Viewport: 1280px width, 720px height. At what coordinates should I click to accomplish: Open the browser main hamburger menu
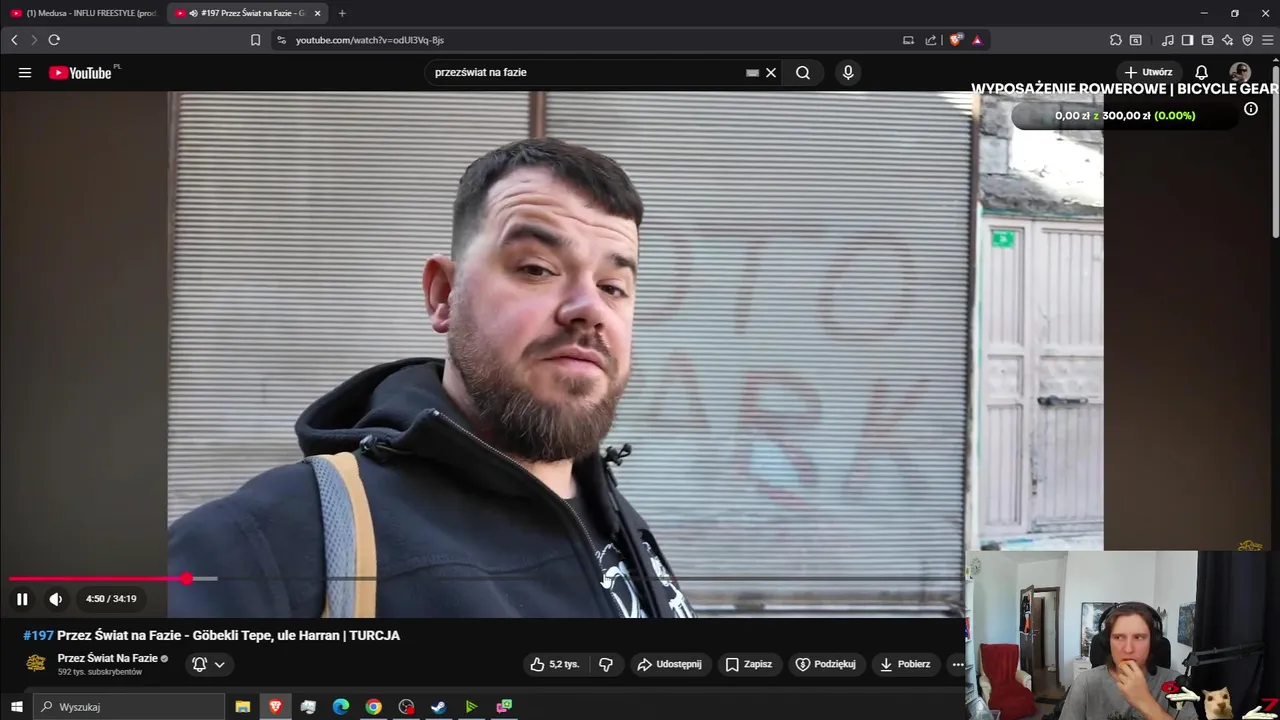(x=1268, y=40)
